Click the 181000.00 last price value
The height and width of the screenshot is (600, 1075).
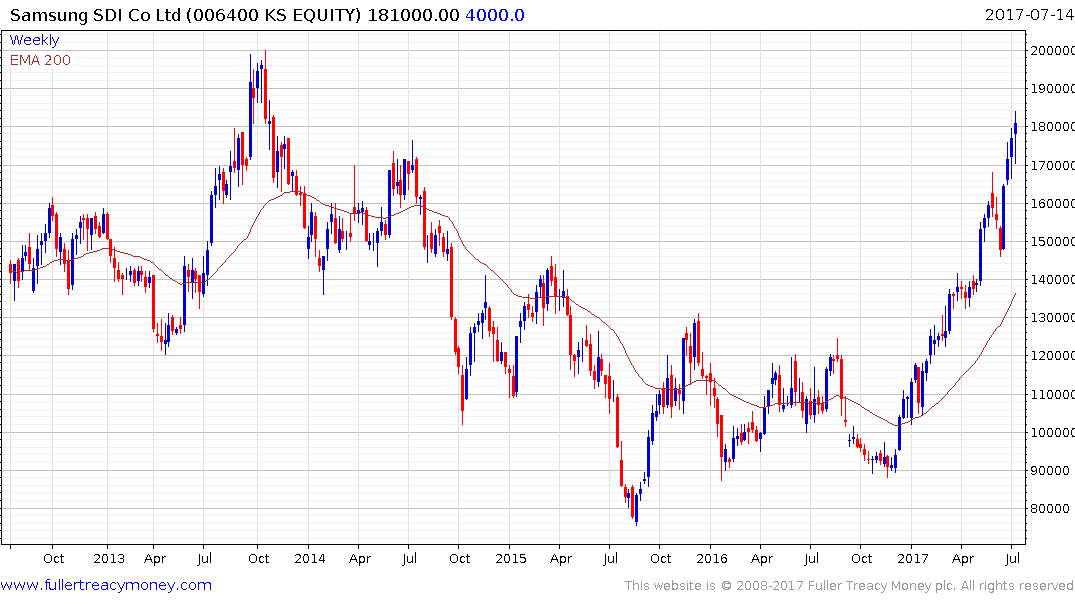pos(413,14)
